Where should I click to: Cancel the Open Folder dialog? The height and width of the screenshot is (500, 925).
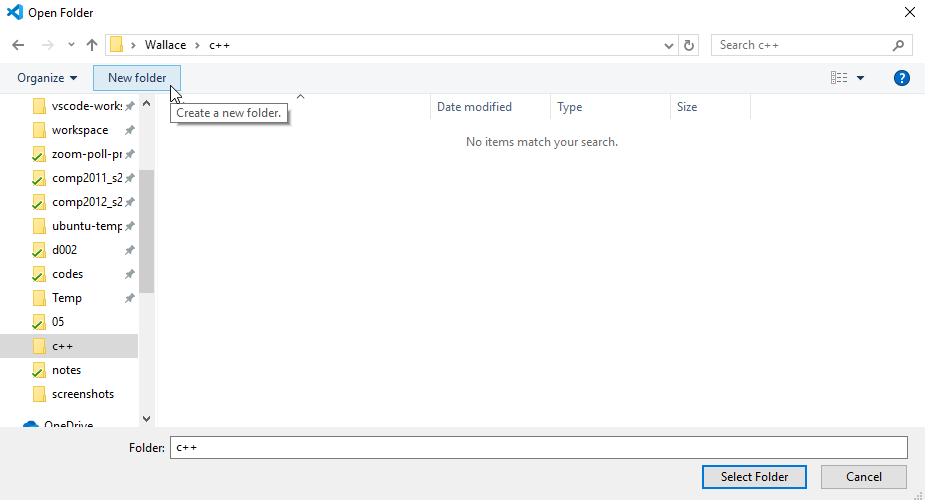[x=863, y=477]
